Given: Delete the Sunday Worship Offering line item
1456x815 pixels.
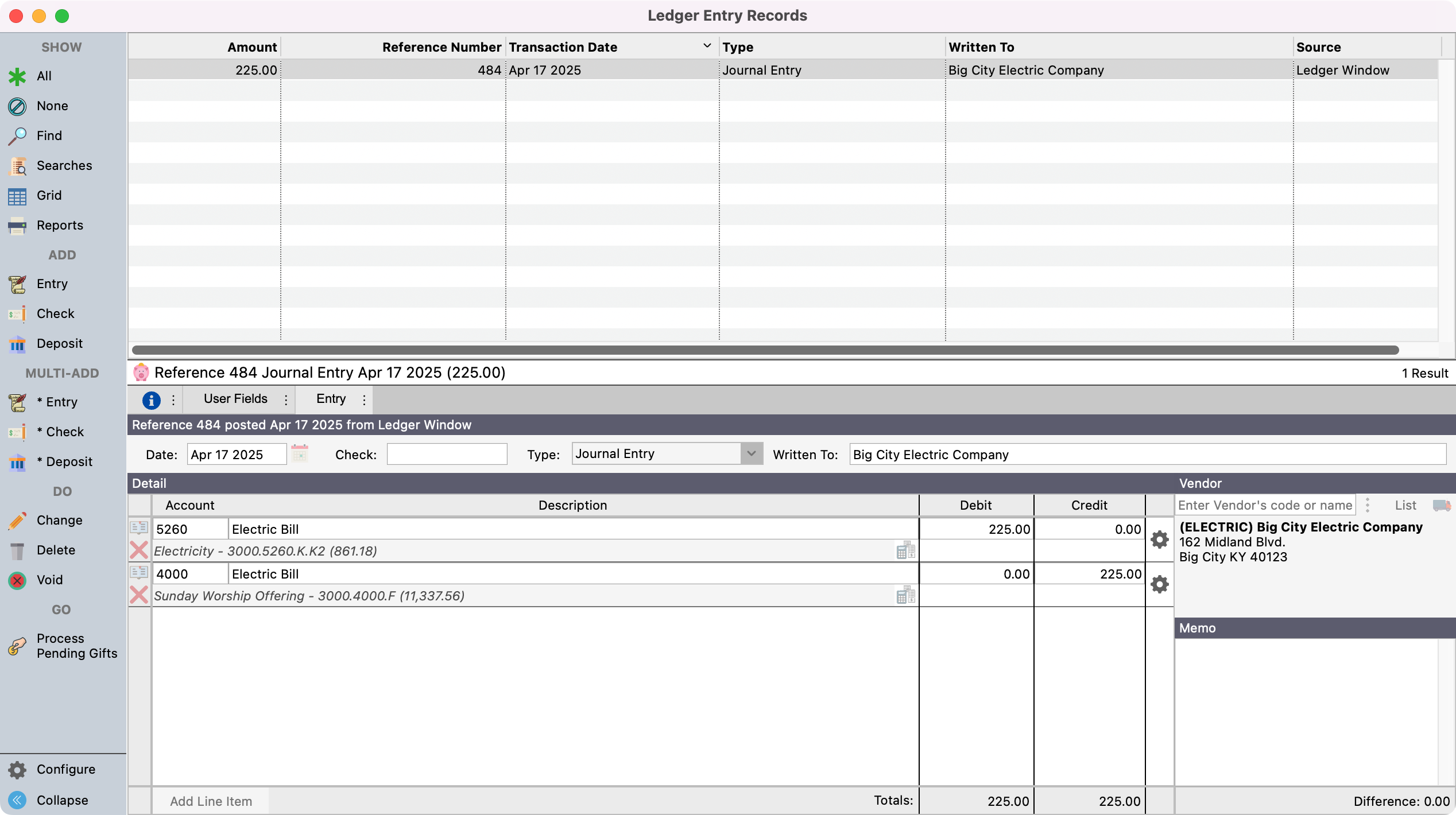Looking at the screenshot, I should 139,595.
